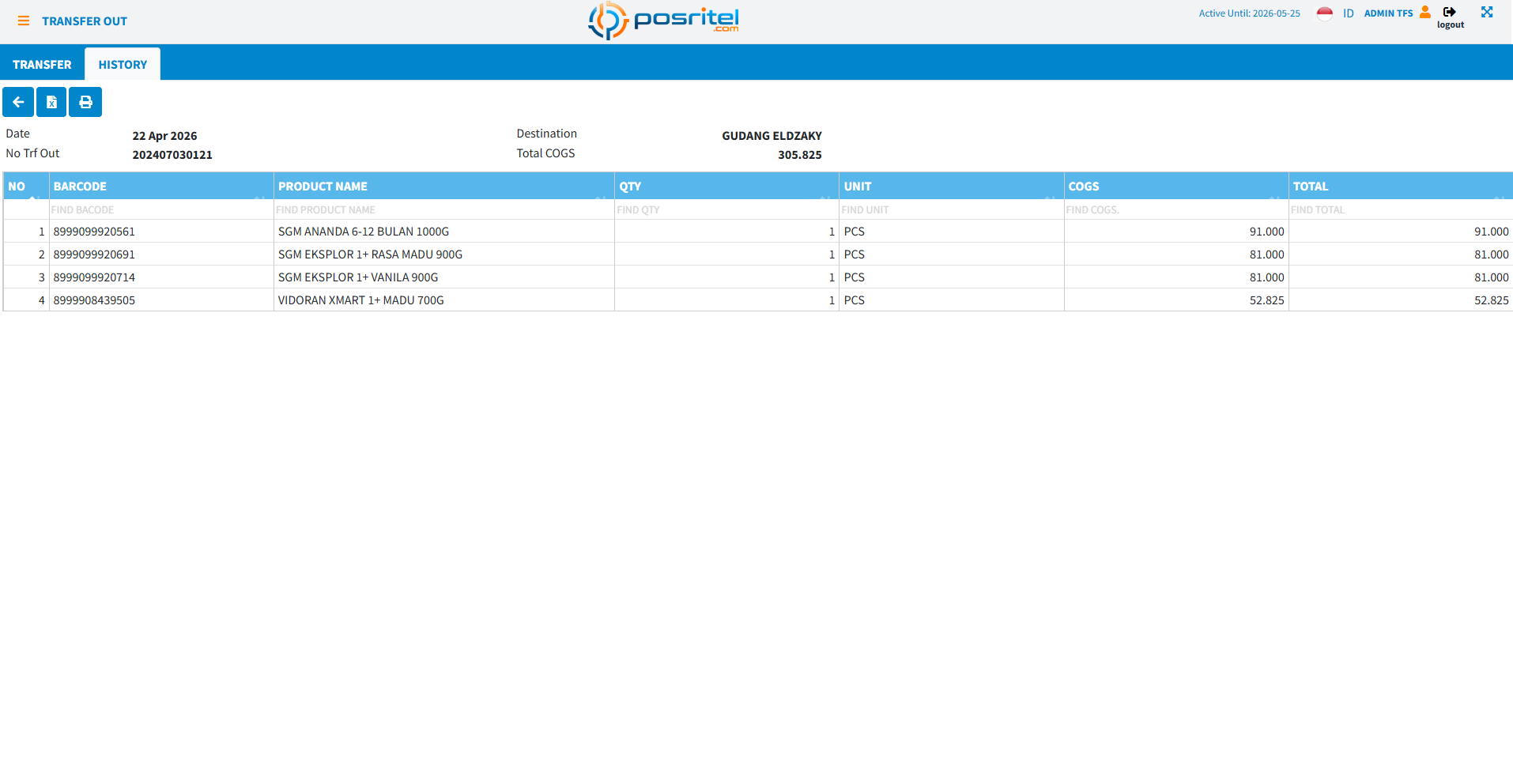This screenshot has height=784, width=1513.
Task: Click PCS unit in the VIDORAN XMART row
Action: coord(855,300)
